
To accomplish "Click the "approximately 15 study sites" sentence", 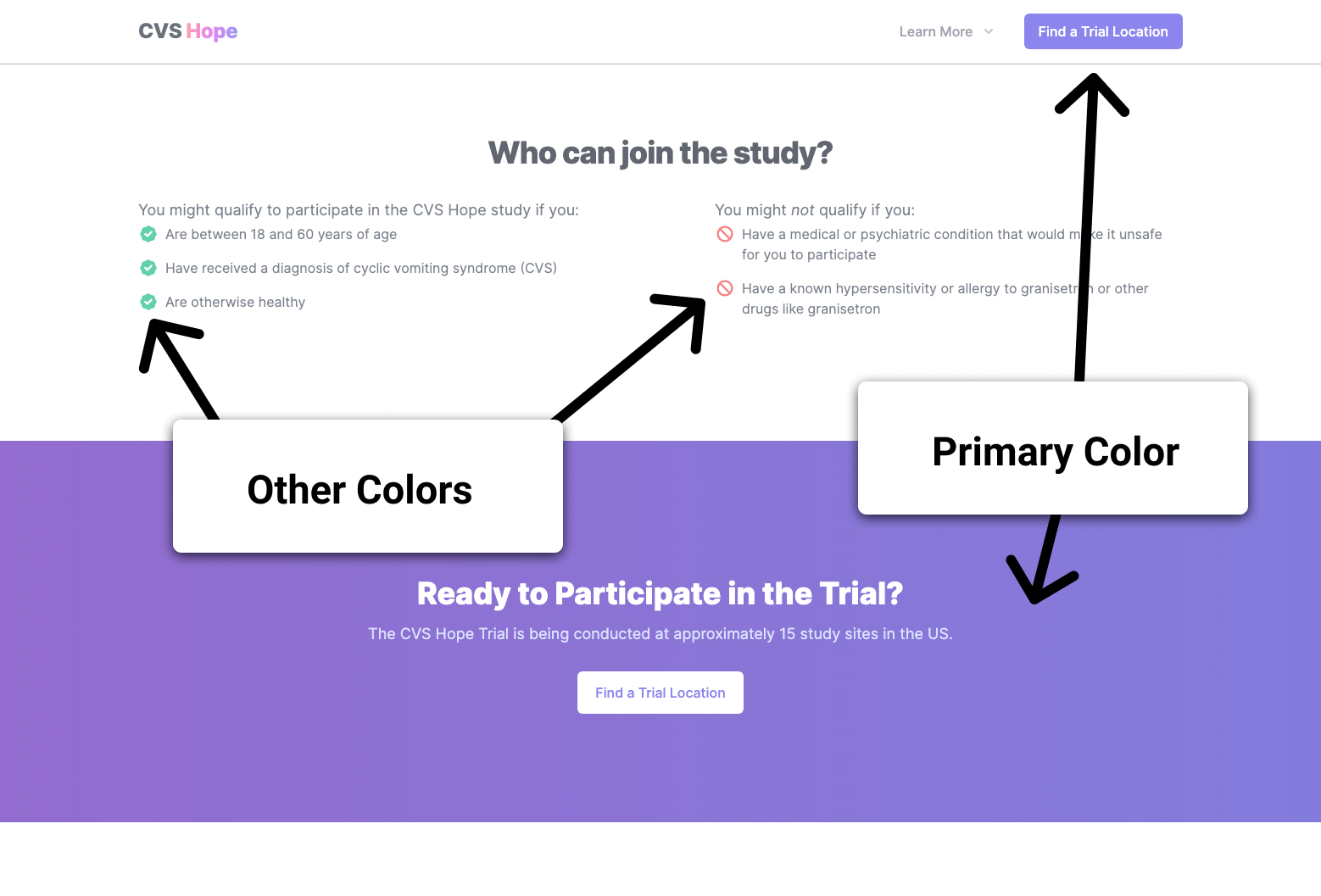I will coord(660,634).
